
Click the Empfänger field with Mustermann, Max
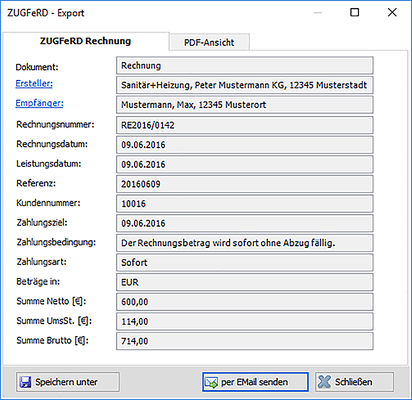245,105
